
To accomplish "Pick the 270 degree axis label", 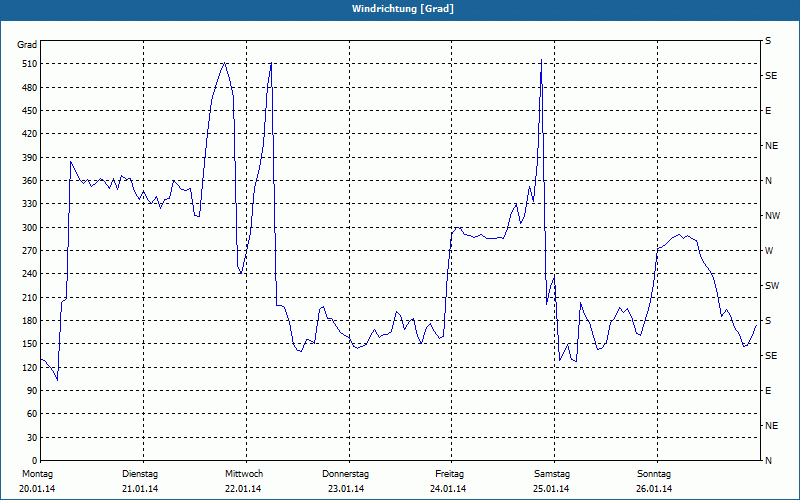I will [30, 251].
